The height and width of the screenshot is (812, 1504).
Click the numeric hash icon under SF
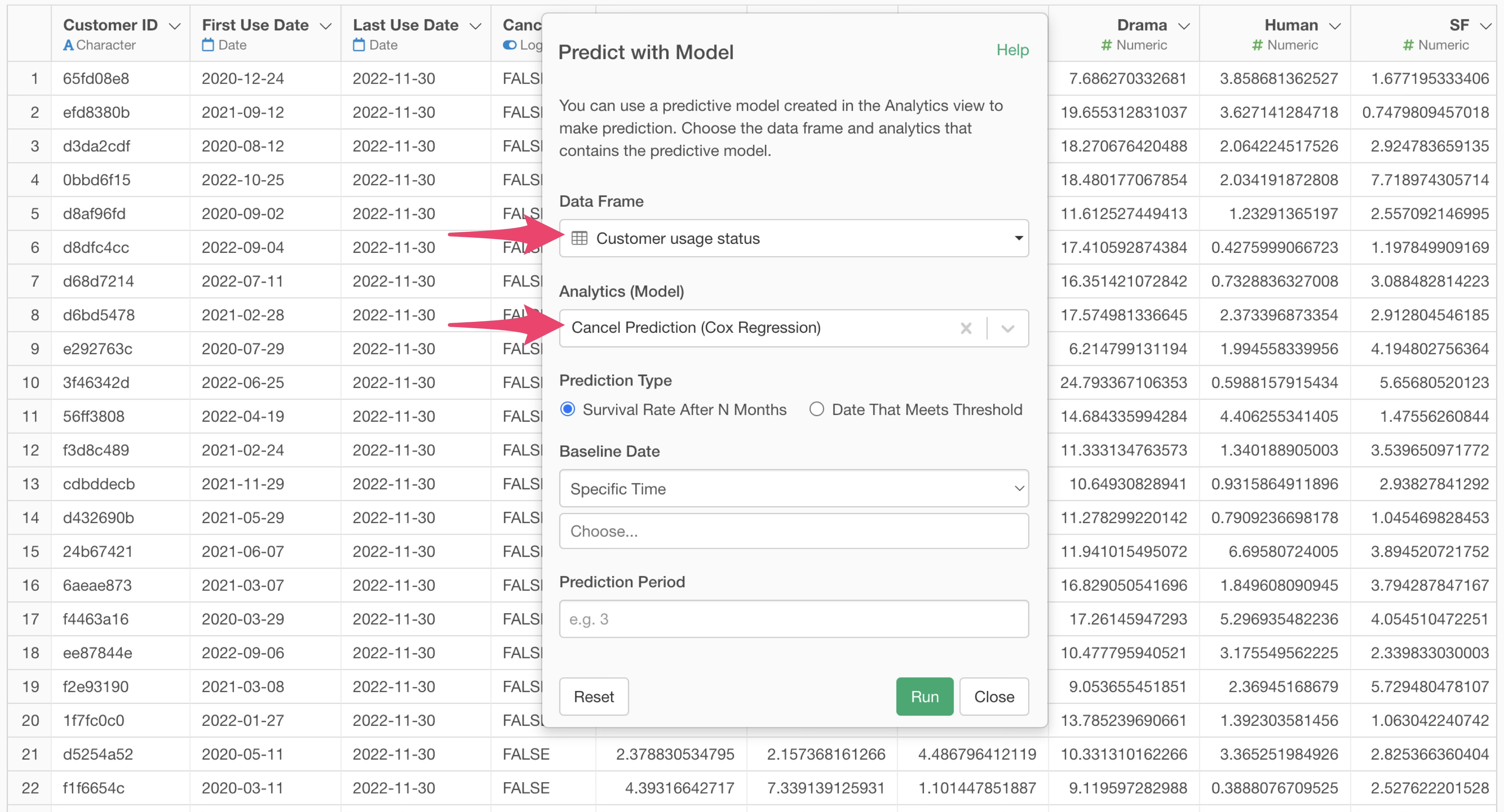point(1408,45)
